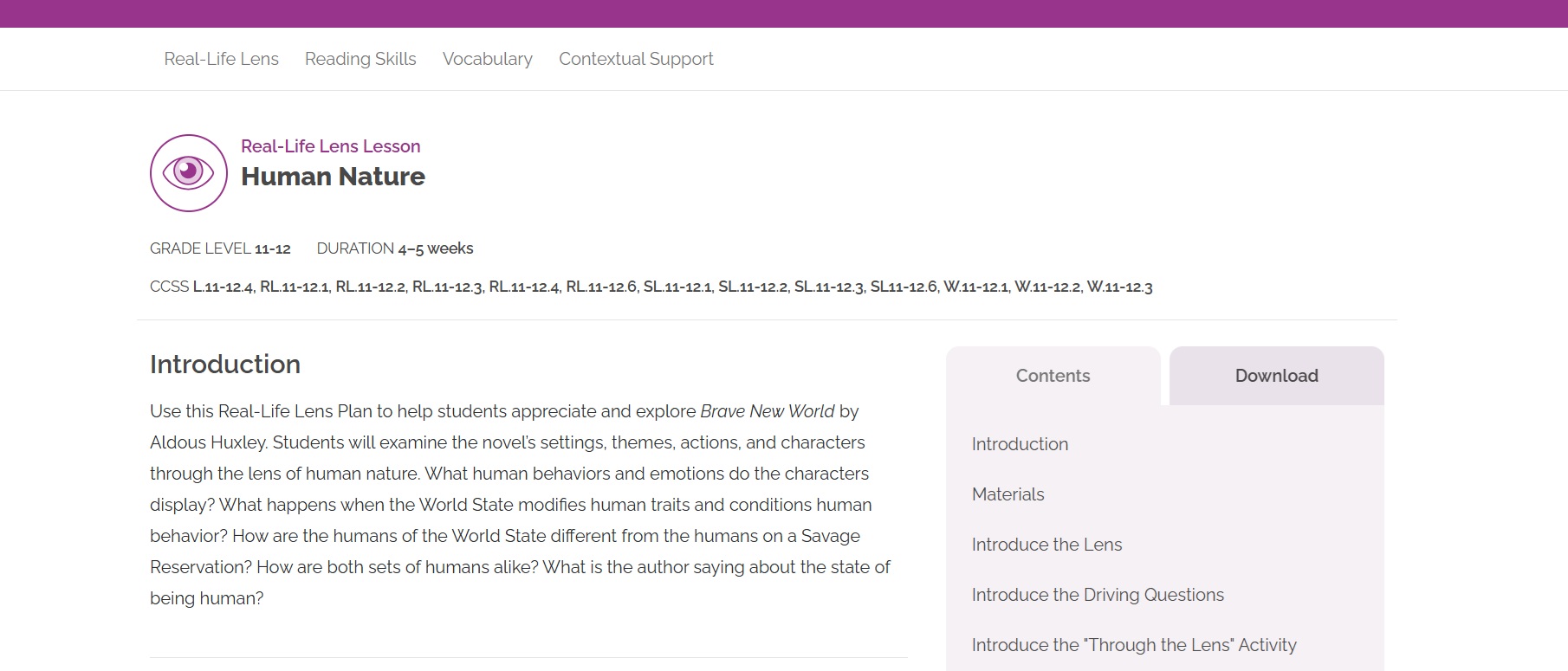1568x671 pixels.
Task: Select Contextual Support in top navigation
Action: click(x=636, y=59)
